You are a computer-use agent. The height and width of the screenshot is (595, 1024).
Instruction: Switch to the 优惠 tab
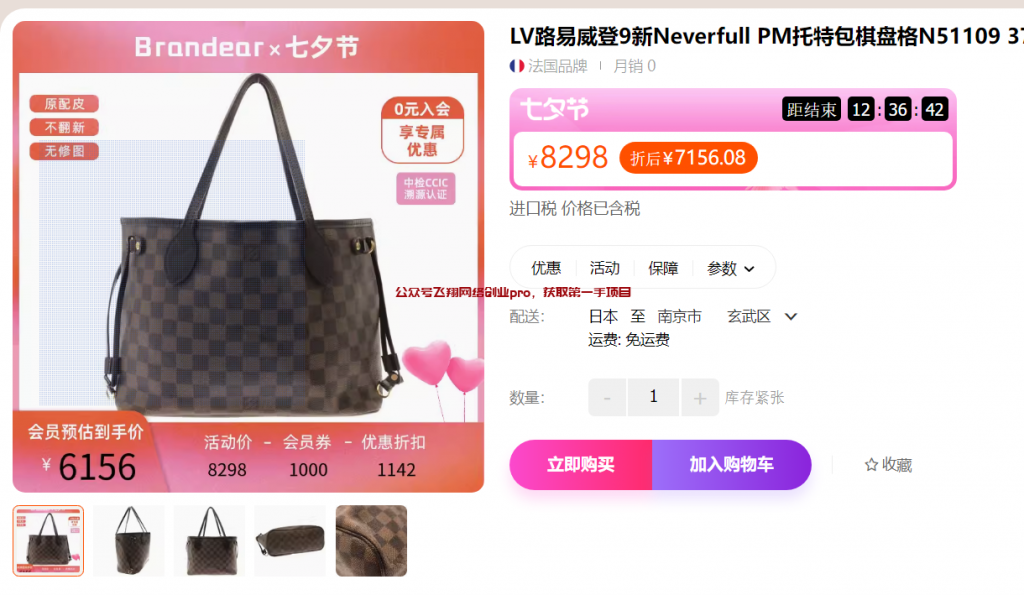(546, 268)
